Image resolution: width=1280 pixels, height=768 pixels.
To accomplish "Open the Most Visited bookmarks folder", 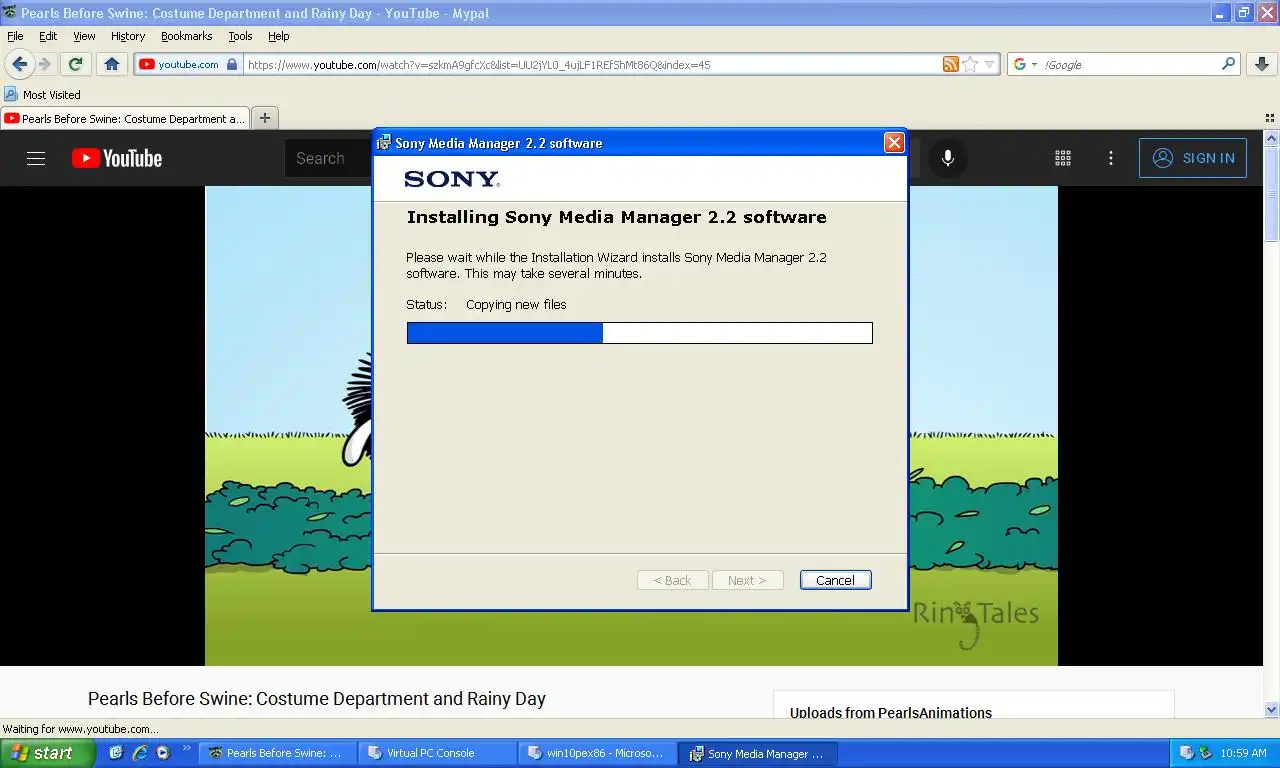I will tap(43, 95).
